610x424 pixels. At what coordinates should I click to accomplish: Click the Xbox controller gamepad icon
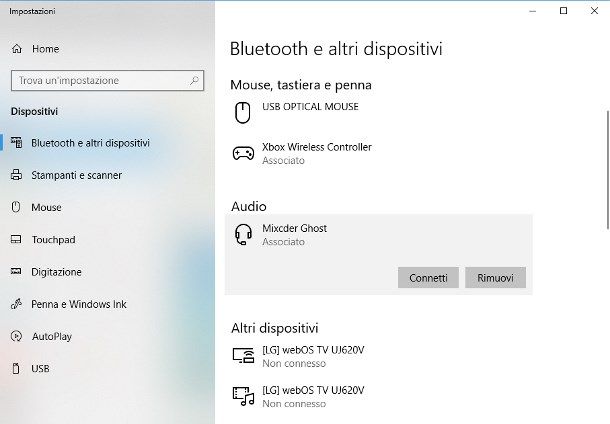[x=243, y=153]
